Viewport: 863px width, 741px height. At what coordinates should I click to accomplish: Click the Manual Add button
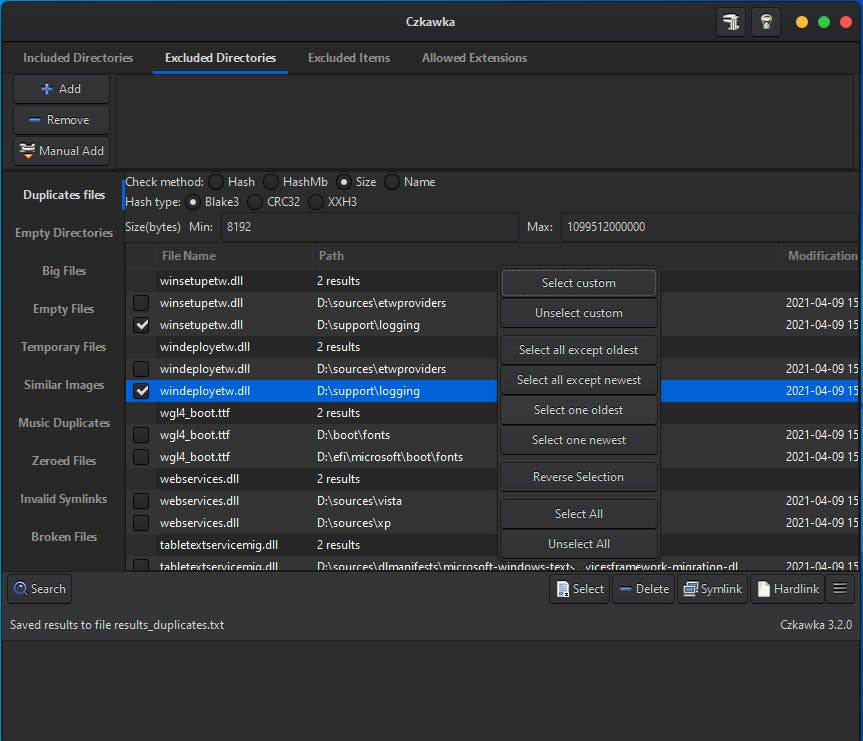62,151
